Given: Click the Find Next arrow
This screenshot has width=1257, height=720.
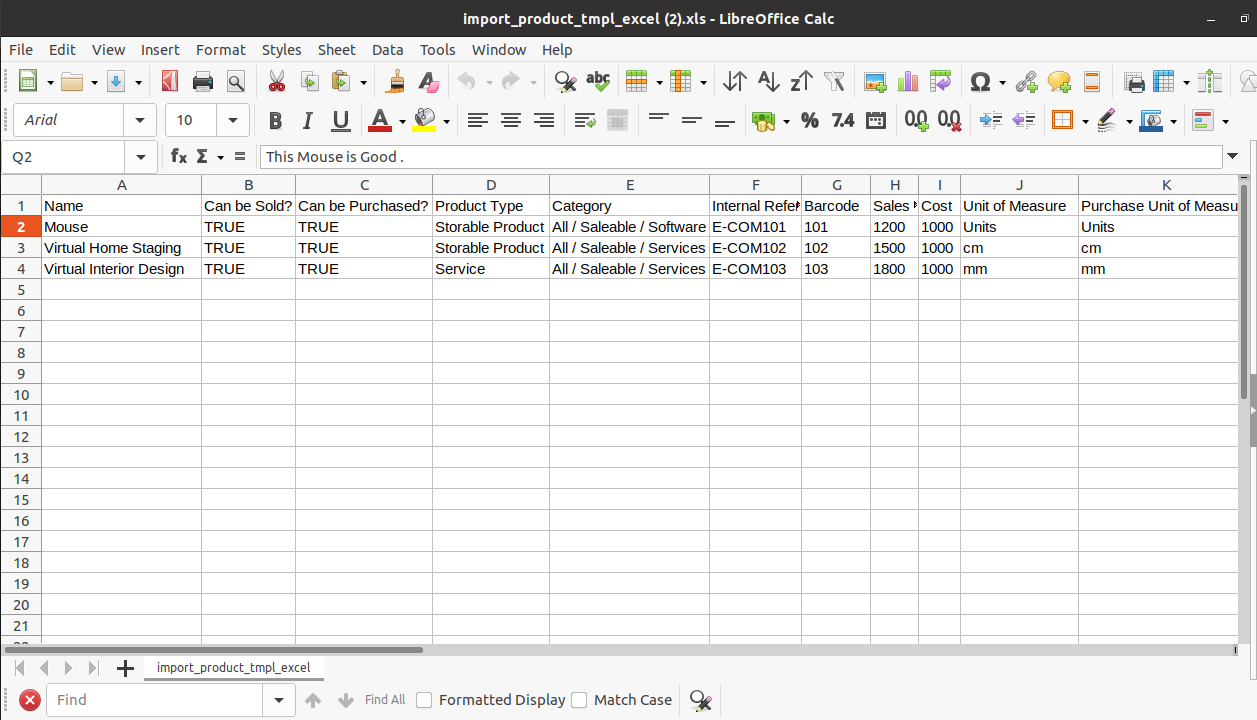Looking at the screenshot, I should tap(346, 700).
